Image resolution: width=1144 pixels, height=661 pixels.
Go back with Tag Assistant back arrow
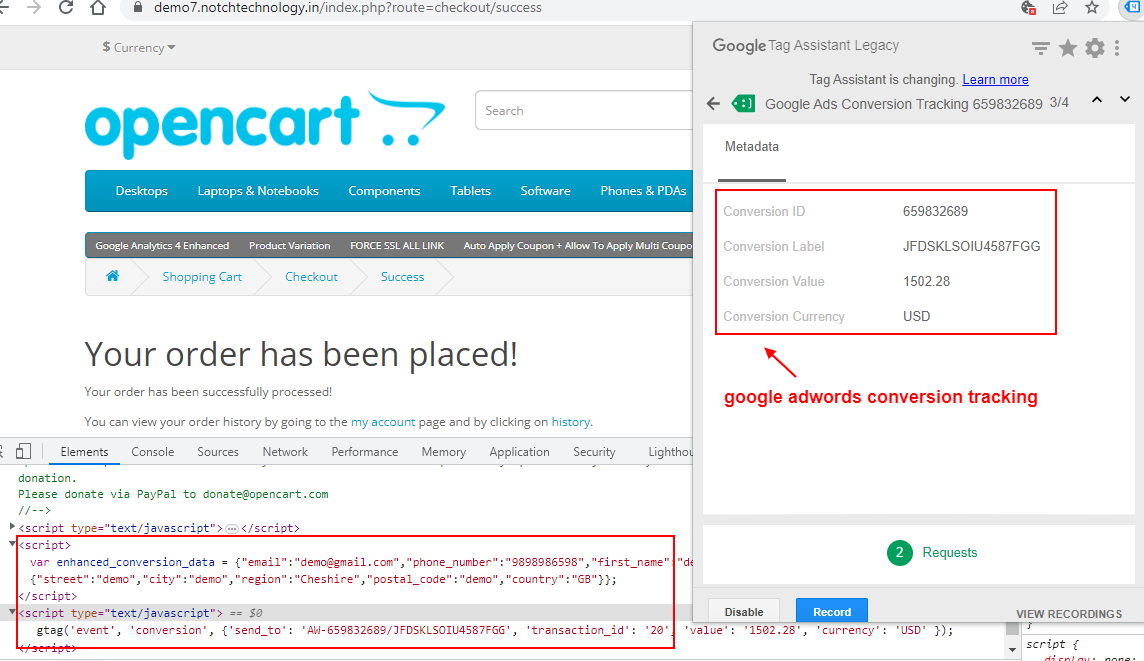point(714,104)
